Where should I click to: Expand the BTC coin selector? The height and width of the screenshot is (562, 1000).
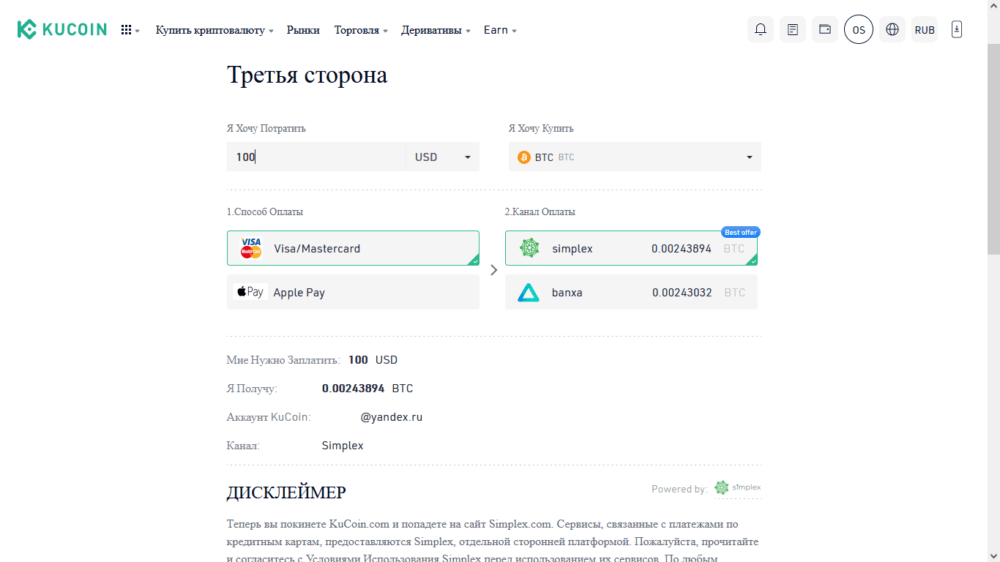click(635, 157)
